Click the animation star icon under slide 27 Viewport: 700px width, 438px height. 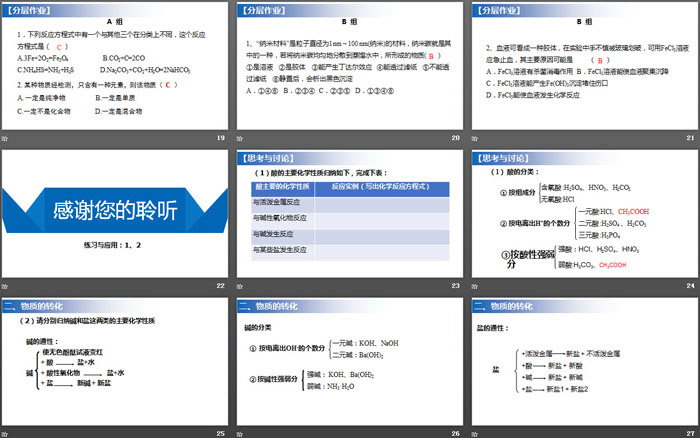(x=475, y=432)
